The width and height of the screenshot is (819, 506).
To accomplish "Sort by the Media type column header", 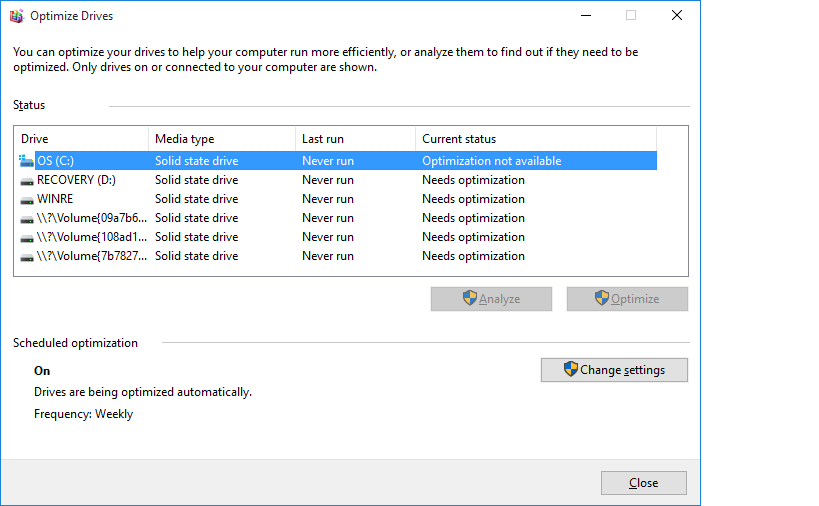I will click(x=222, y=139).
